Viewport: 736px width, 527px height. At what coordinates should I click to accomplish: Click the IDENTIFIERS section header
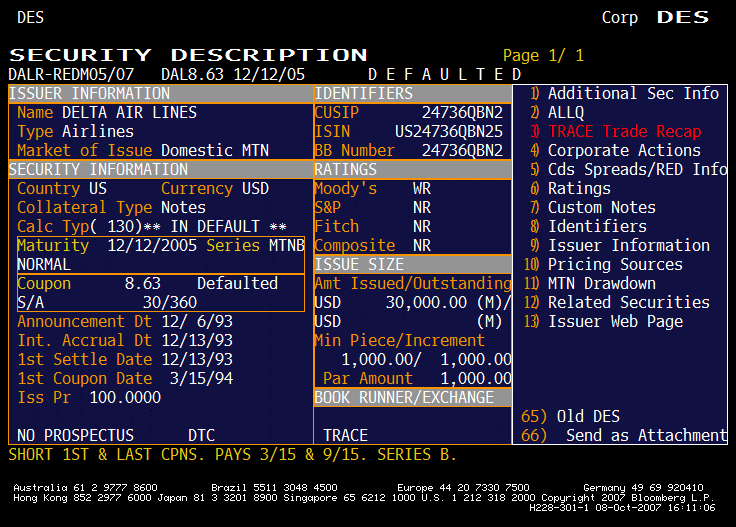[413, 94]
